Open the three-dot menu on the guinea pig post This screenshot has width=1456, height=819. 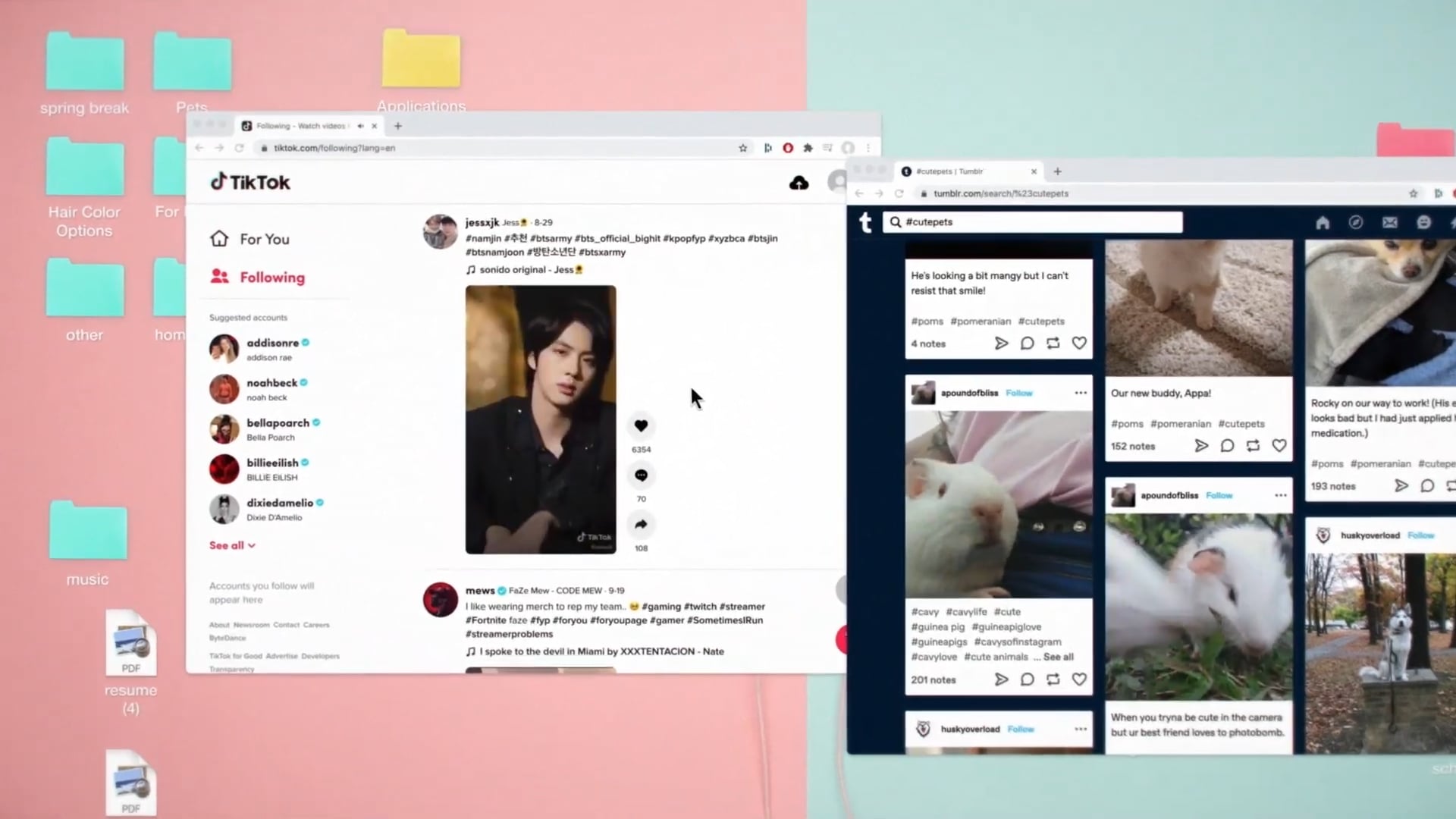1081,393
